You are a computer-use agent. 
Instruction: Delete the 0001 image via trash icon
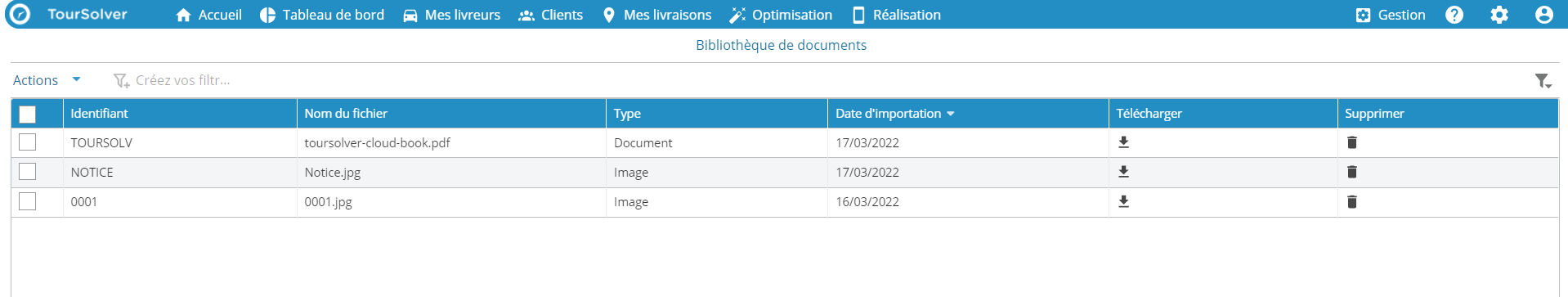pyautogui.click(x=1351, y=201)
